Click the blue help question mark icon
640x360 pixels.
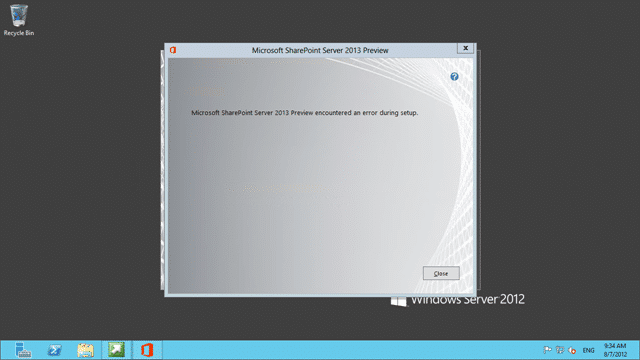coord(454,76)
